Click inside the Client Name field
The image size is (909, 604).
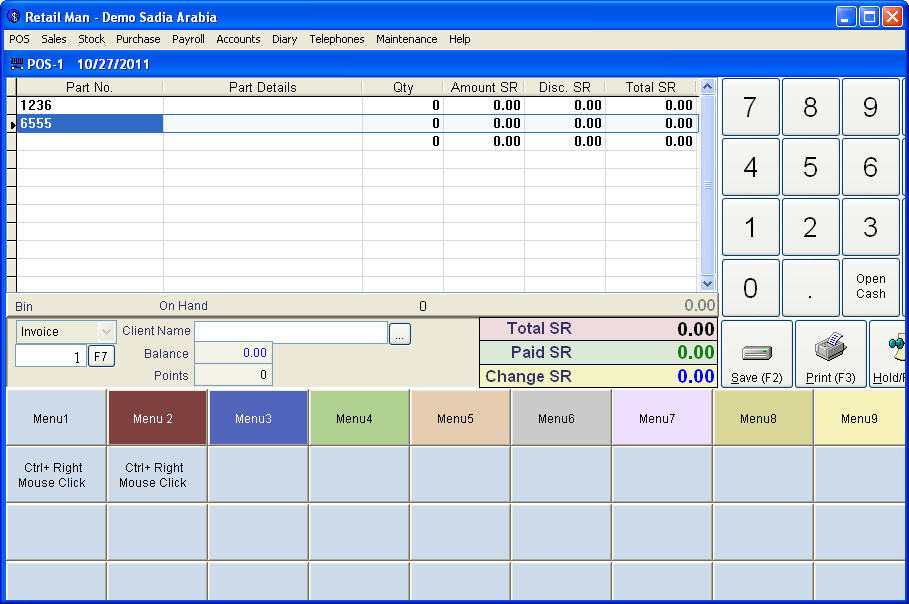(290, 331)
